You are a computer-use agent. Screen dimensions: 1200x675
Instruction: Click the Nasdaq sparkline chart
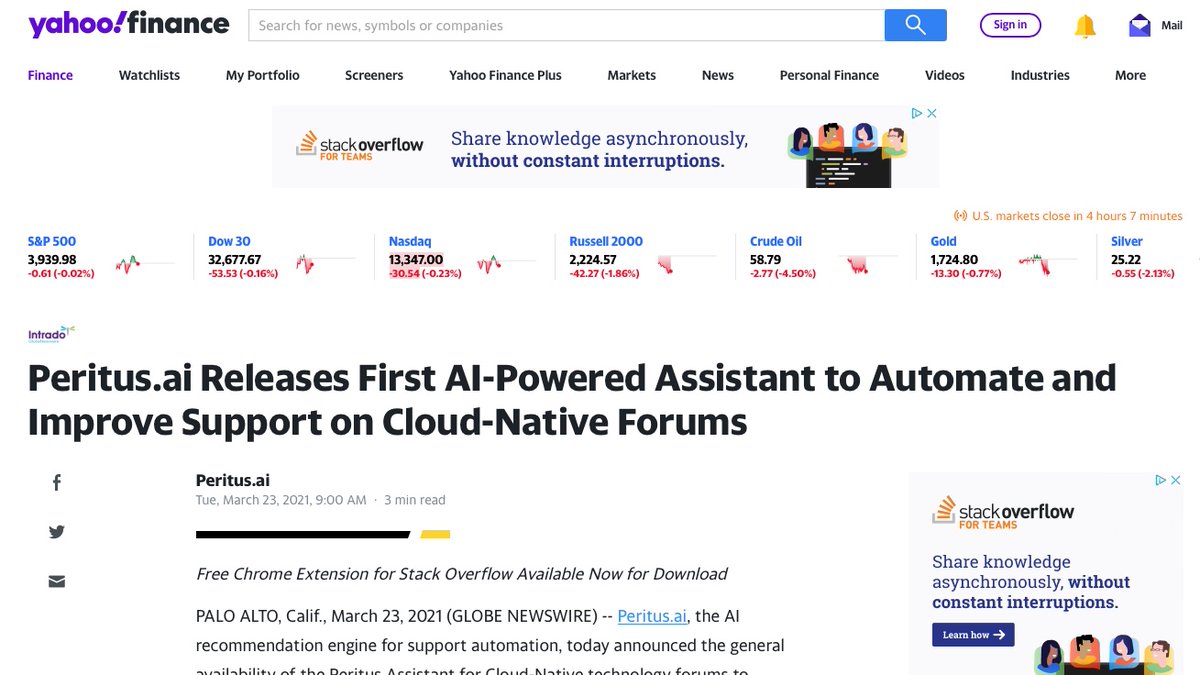tap(506, 264)
